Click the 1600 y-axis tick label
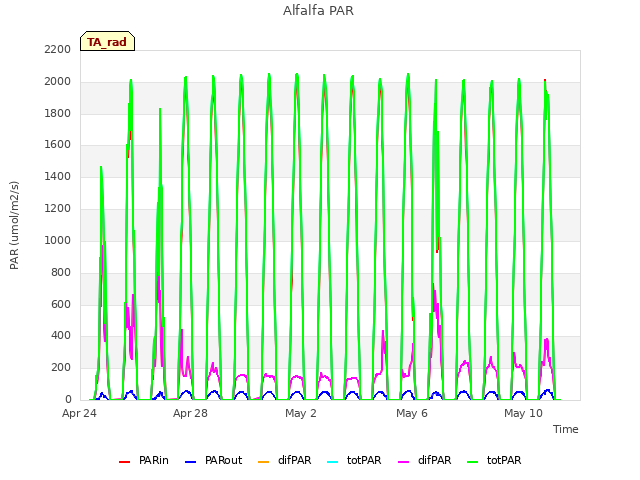Viewport: 640px width, 480px height. 58,144
